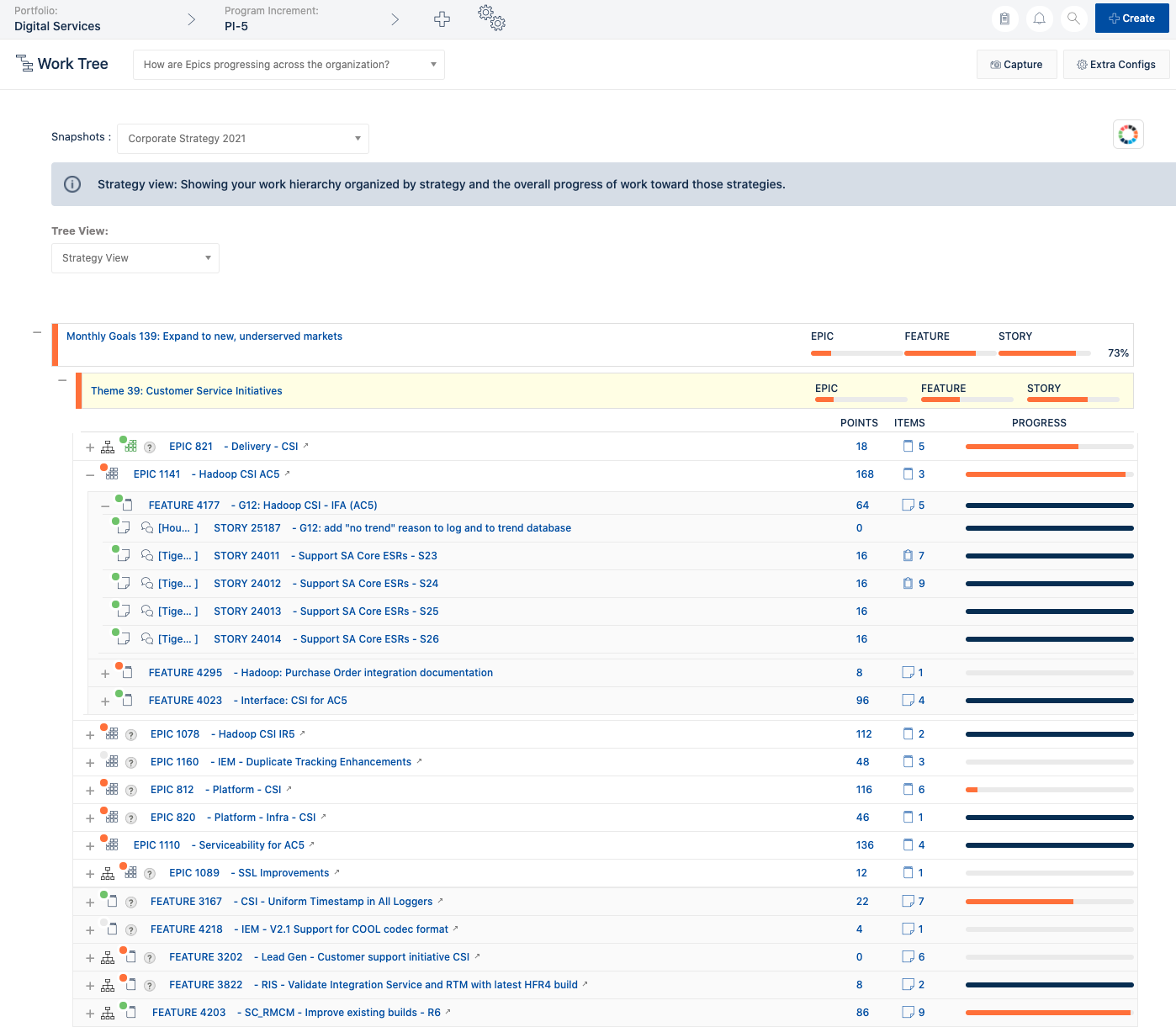Click the PROGRESS column header

coord(1039,423)
